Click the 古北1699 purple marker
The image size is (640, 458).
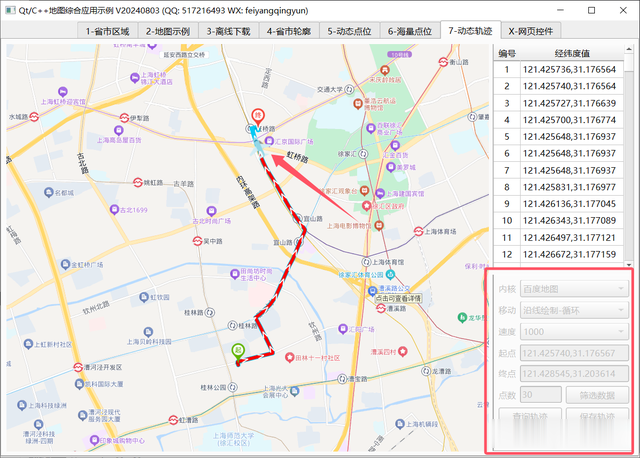click(x=115, y=210)
